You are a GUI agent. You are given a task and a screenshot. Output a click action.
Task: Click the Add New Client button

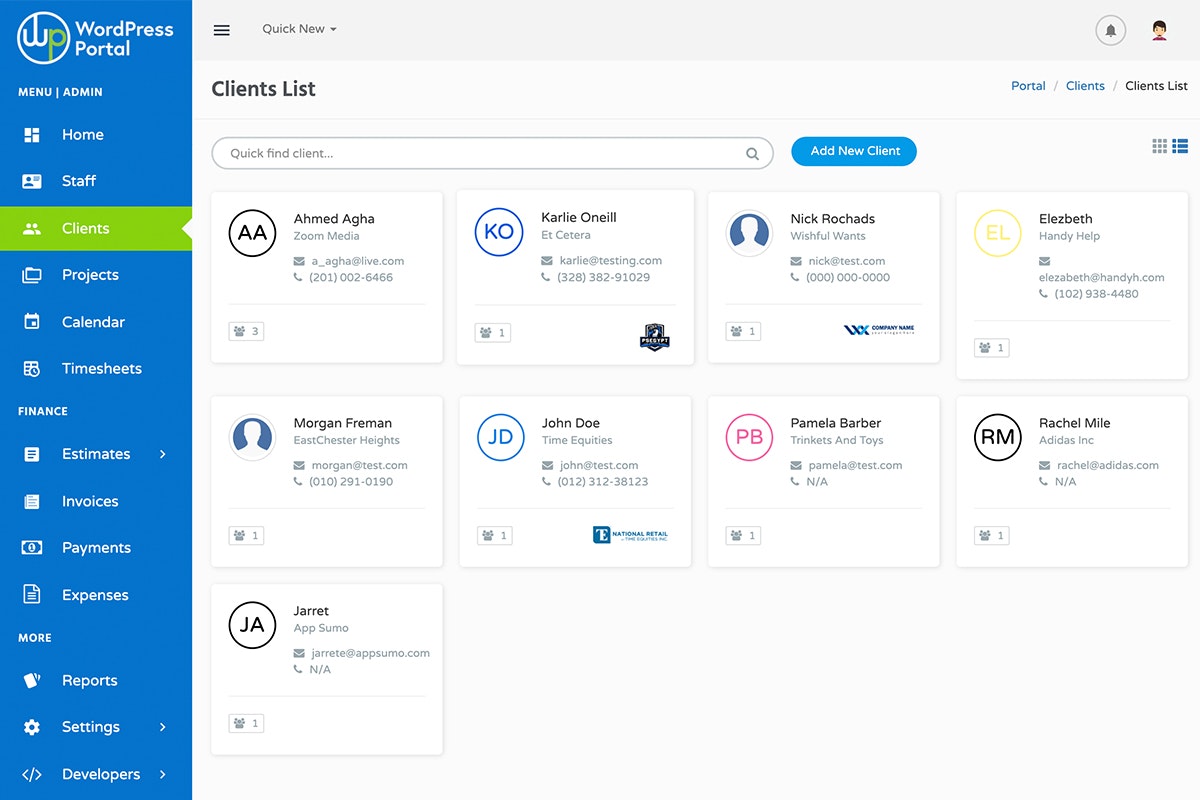[x=854, y=151]
